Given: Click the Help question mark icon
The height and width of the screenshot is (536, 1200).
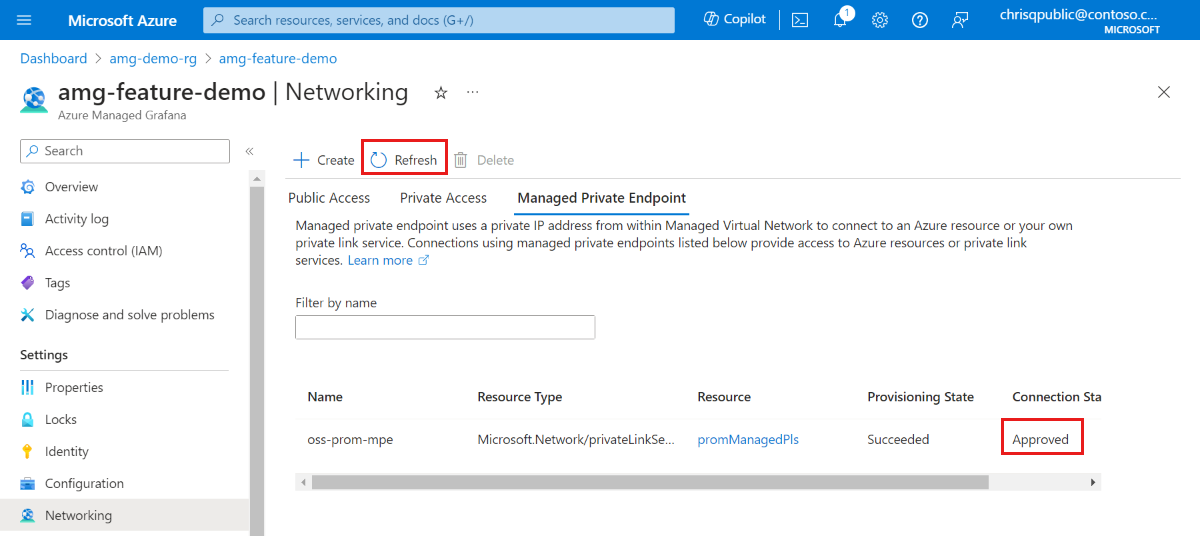Looking at the screenshot, I should tap(920, 20).
